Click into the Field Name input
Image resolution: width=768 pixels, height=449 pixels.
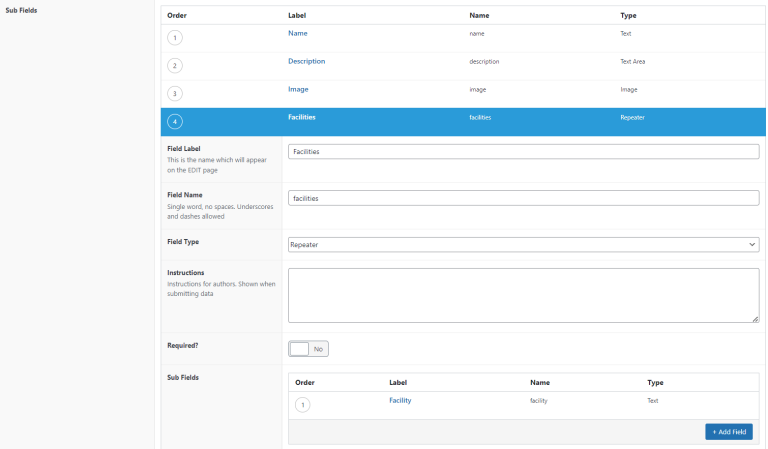point(523,198)
